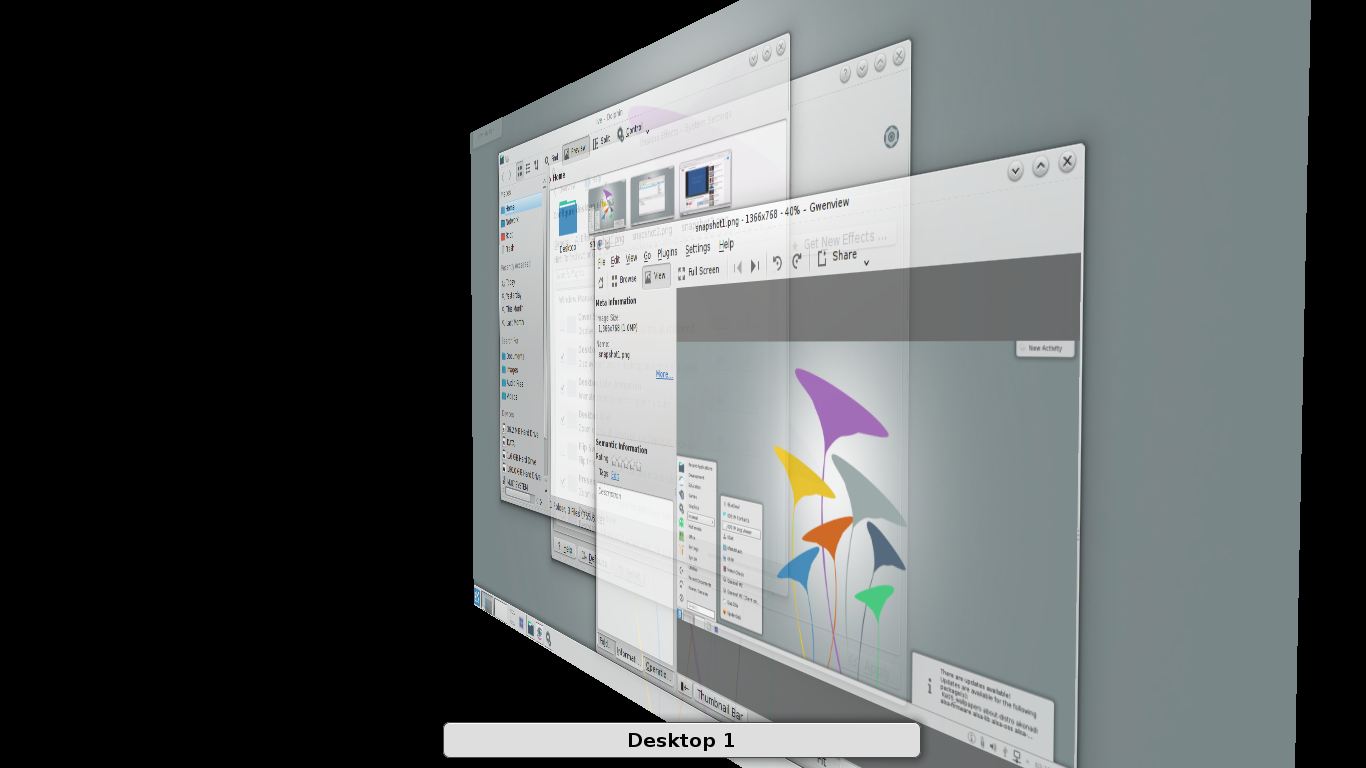Toggle the Thumbnail Bar in Gwenview

(x=720, y=702)
